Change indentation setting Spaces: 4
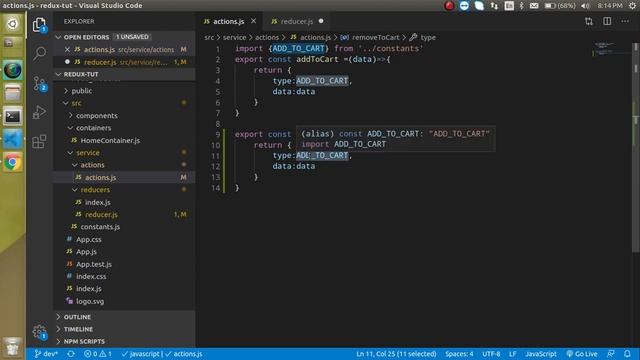 tap(459, 354)
